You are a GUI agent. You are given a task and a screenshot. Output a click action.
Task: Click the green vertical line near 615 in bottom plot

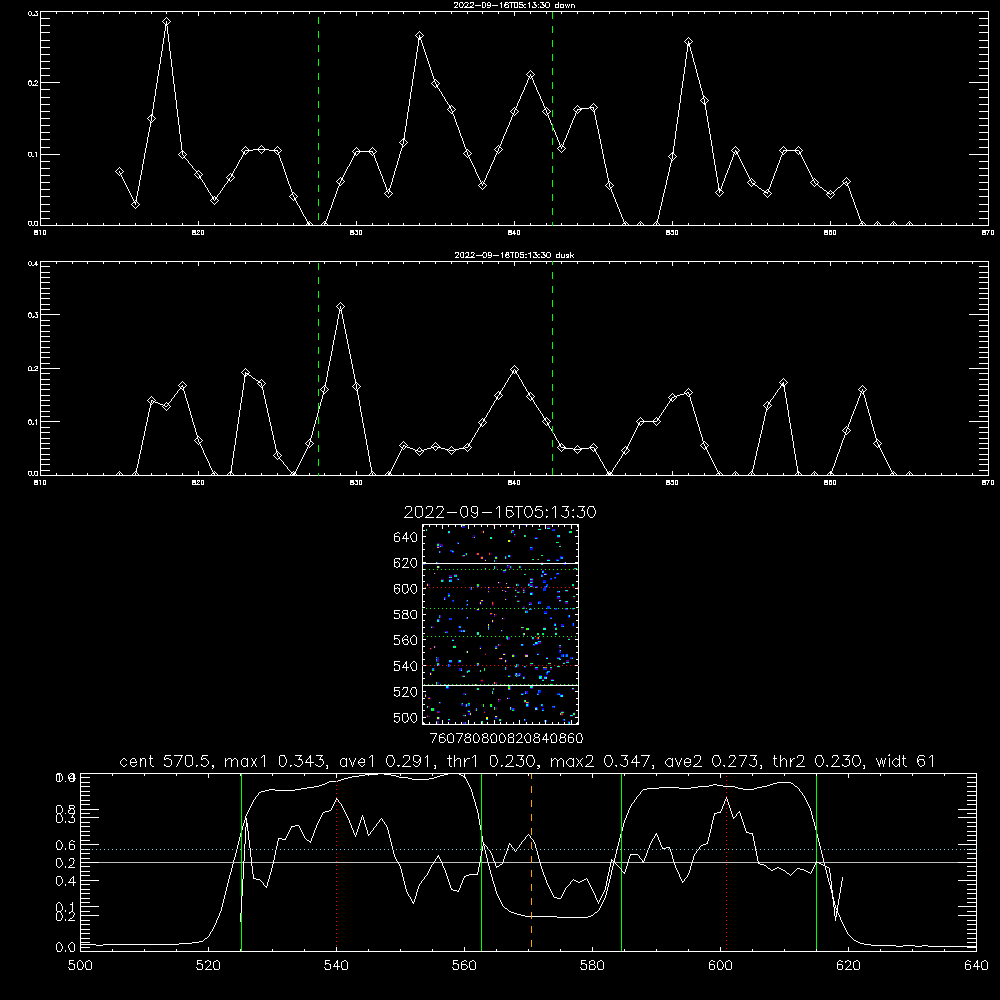tap(816, 862)
